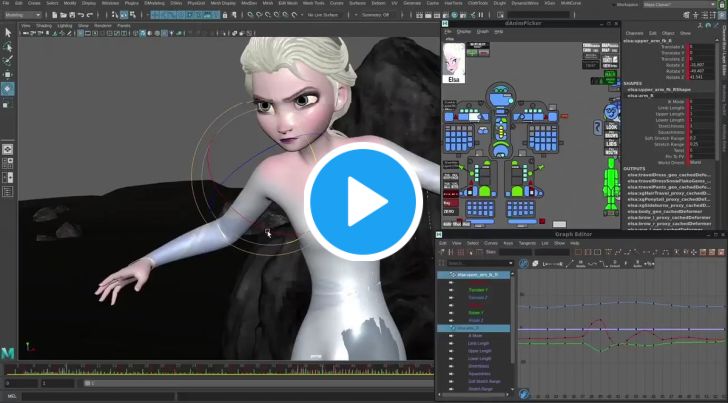Screen dimensions: 728x403
Task: Open the Modeling menu set dropdown
Action: click(x=23, y=15)
